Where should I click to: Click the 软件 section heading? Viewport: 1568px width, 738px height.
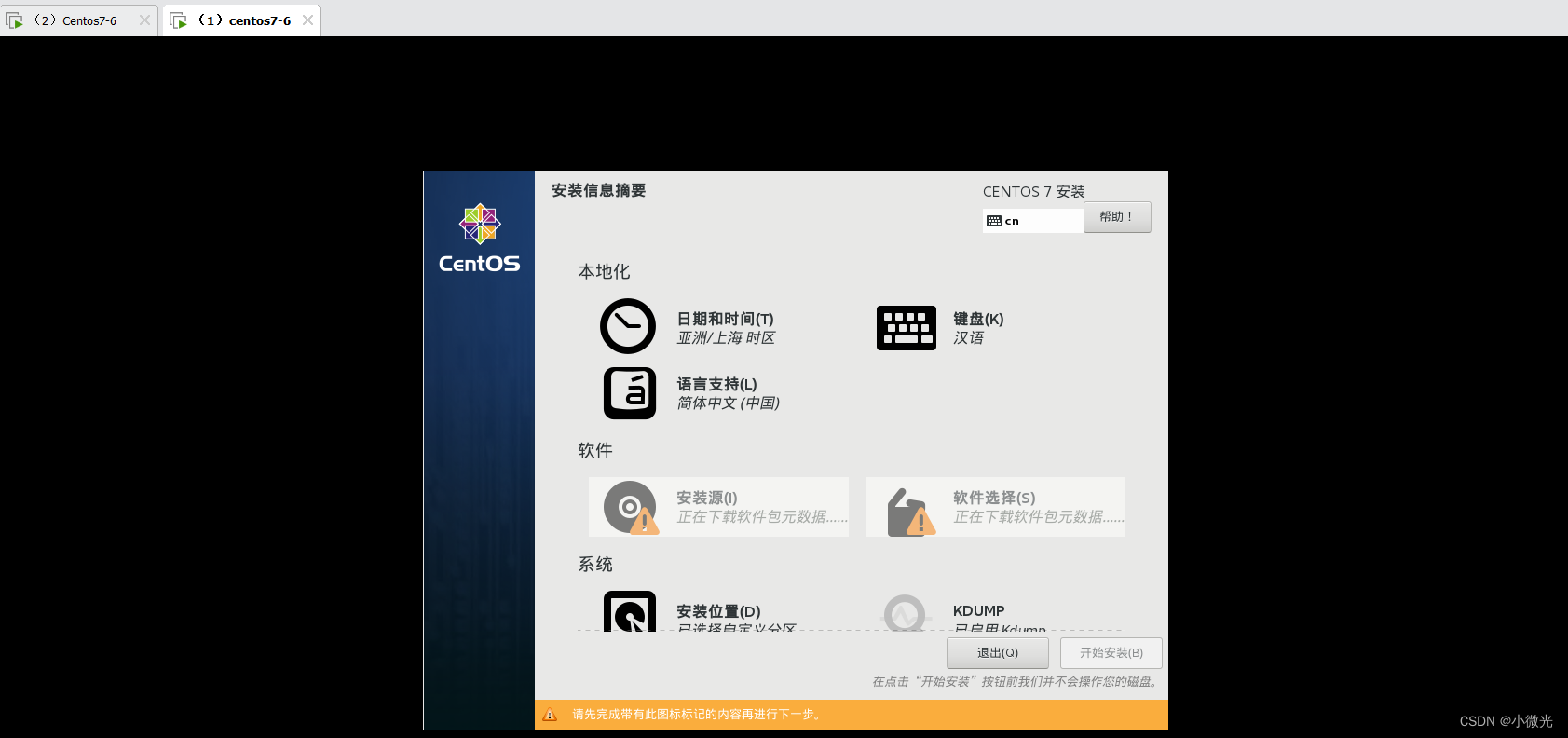click(595, 450)
